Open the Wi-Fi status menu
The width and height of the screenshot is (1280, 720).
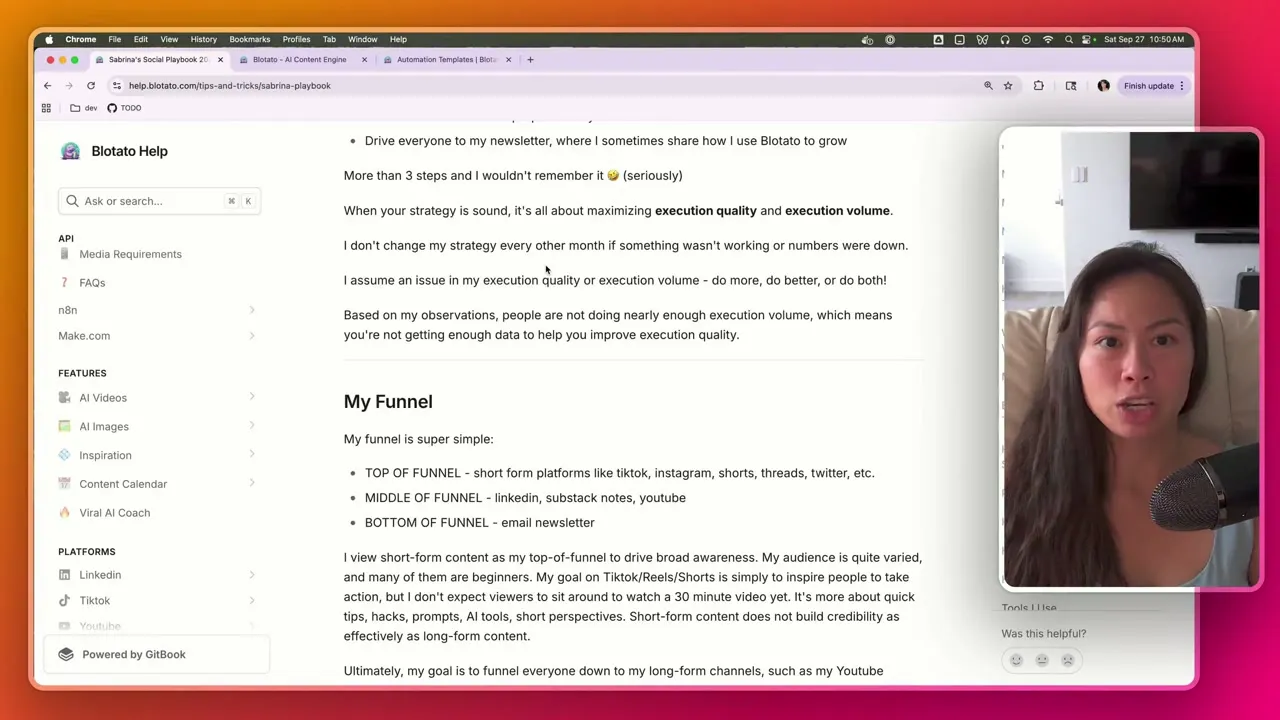coord(1047,40)
